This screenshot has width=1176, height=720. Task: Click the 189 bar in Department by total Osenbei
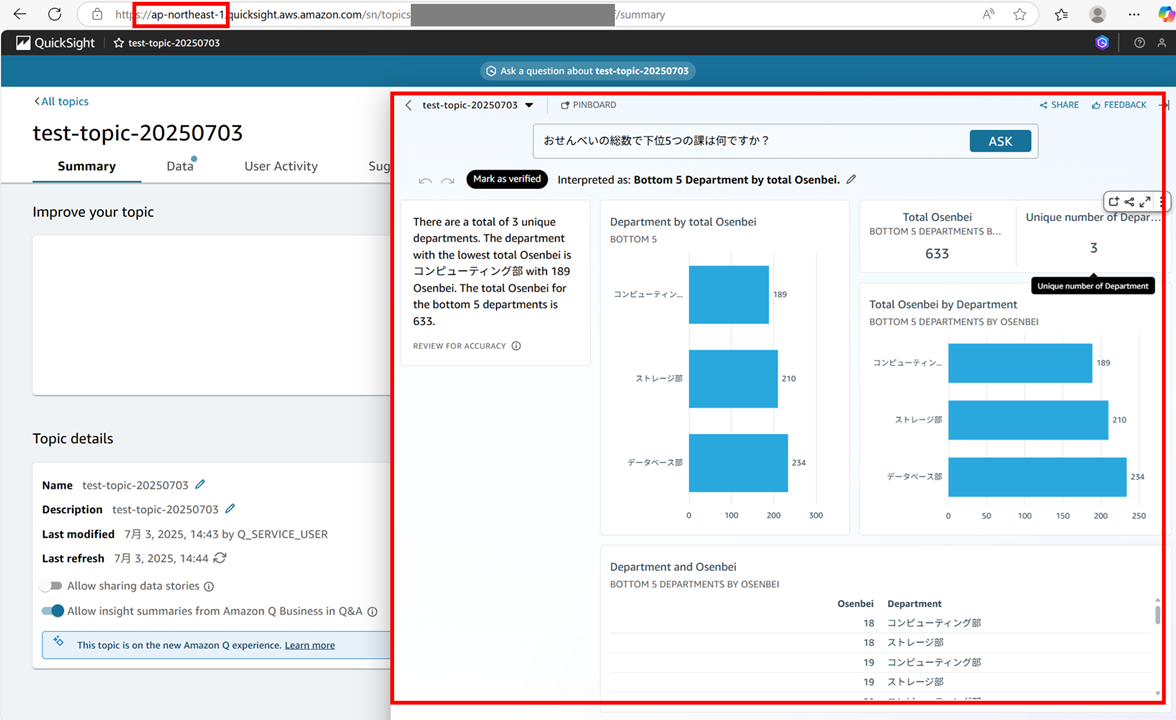729,295
